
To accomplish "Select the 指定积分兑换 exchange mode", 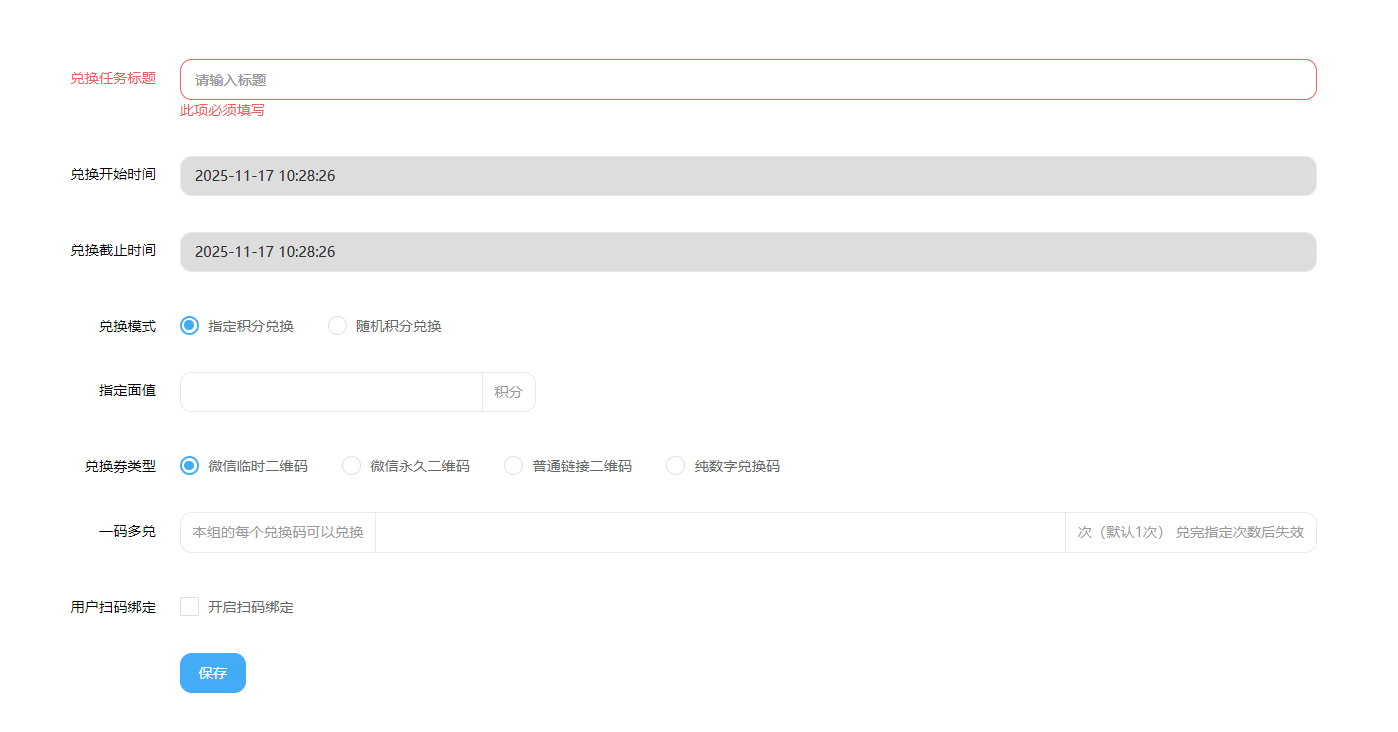I will click(x=189, y=325).
